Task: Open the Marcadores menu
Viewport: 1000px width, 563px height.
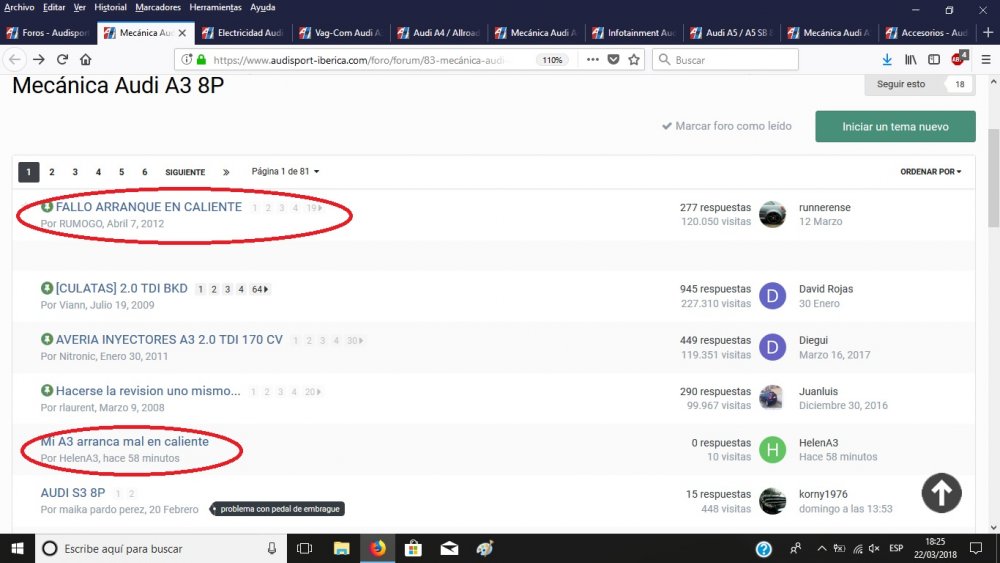Action: coord(158,8)
